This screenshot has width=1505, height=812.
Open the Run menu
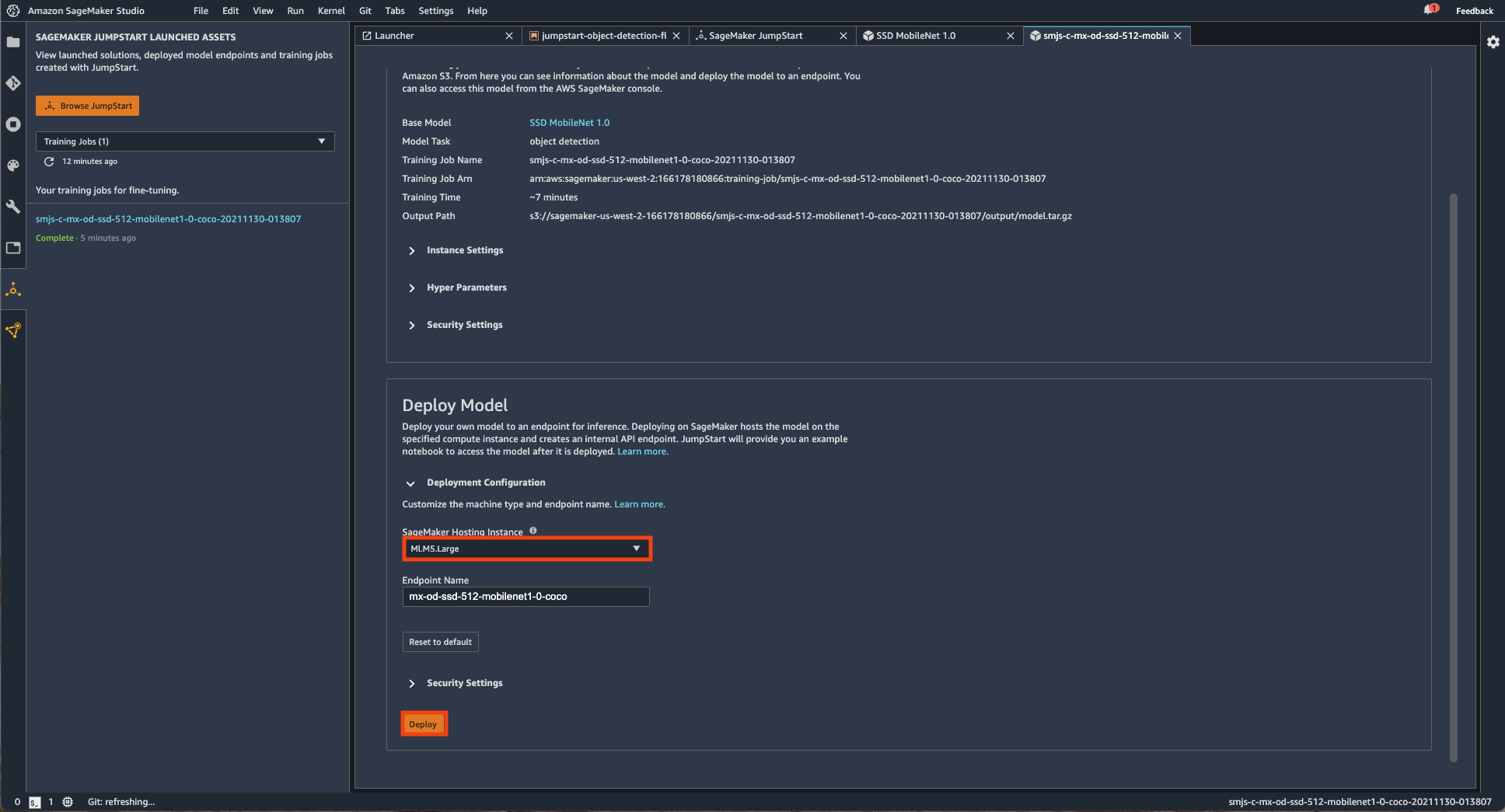coord(295,11)
